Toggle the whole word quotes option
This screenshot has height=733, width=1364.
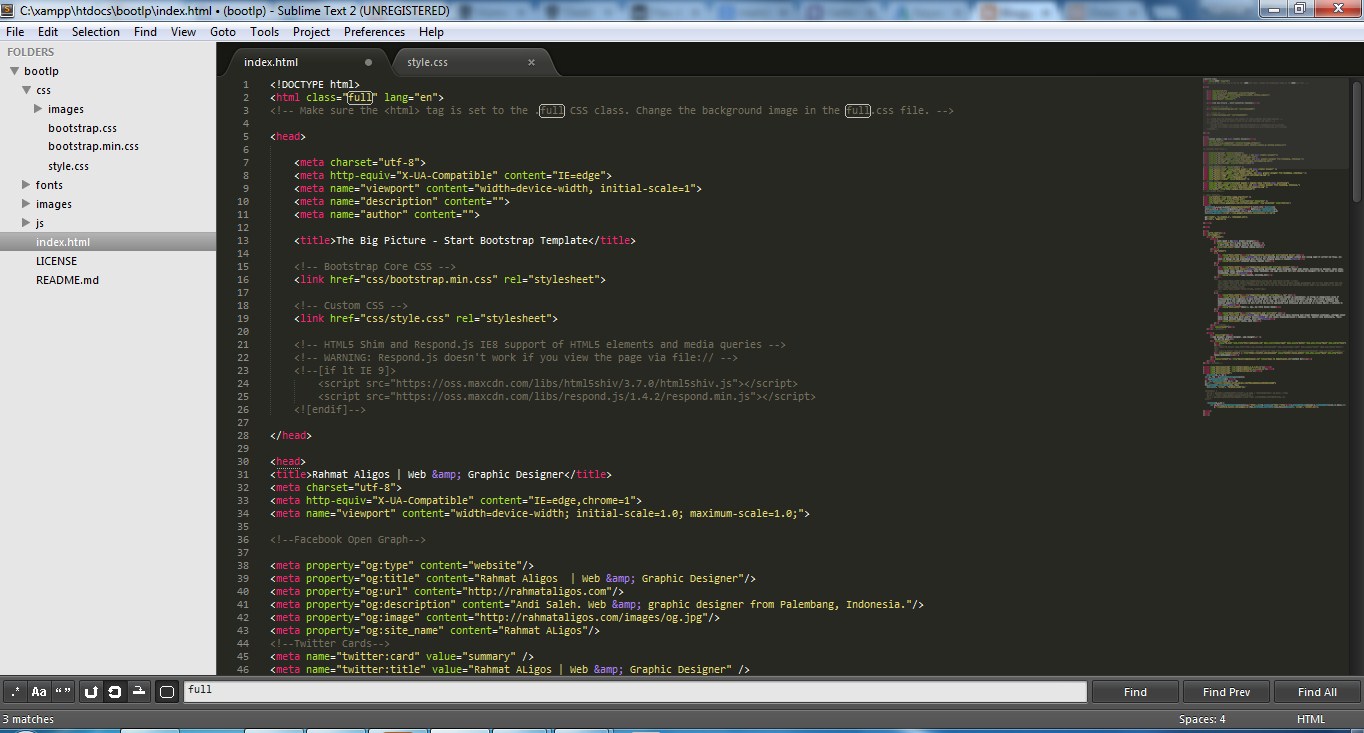63,691
